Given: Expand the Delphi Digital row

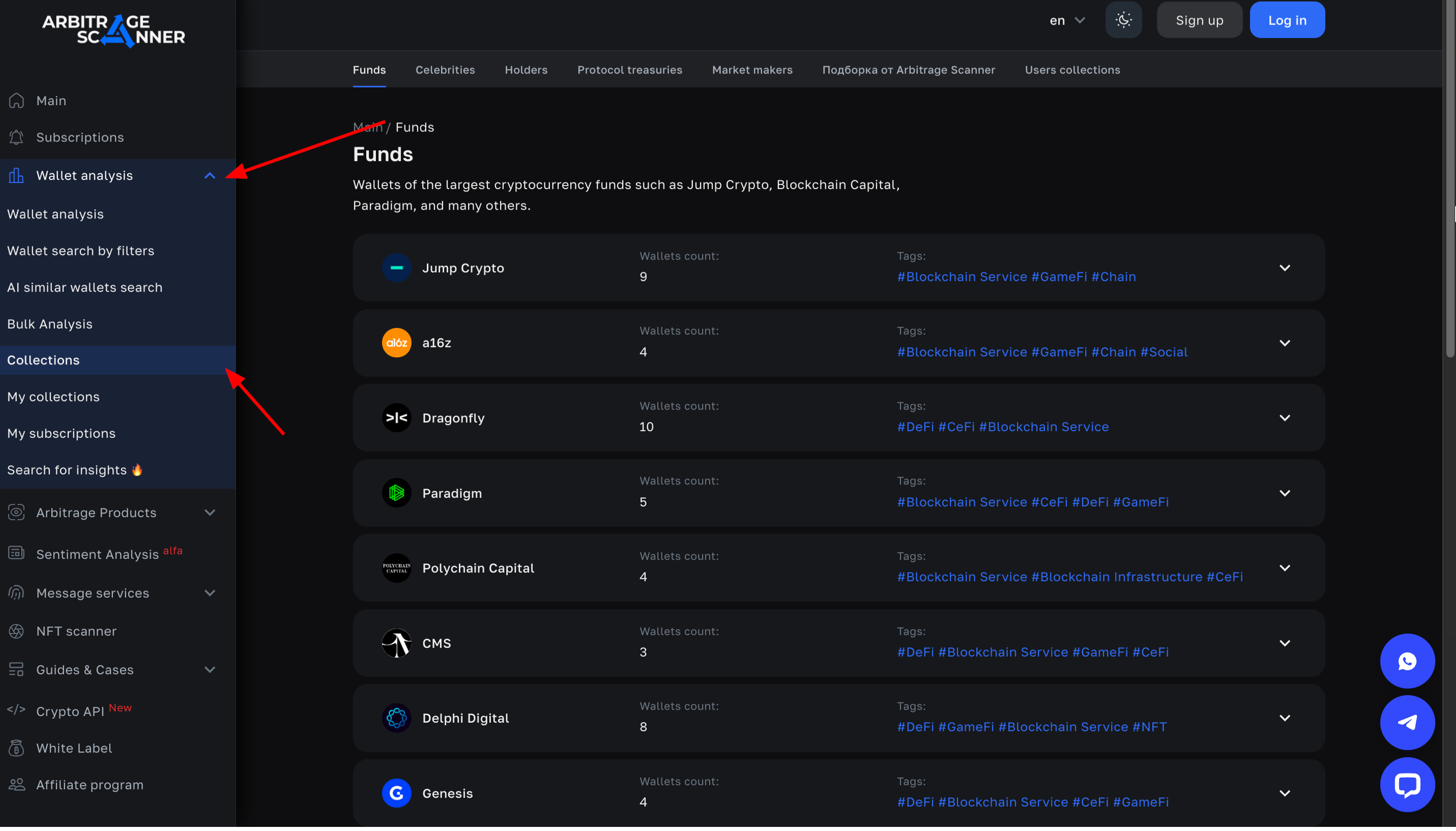Looking at the screenshot, I should tap(1284, 718).
